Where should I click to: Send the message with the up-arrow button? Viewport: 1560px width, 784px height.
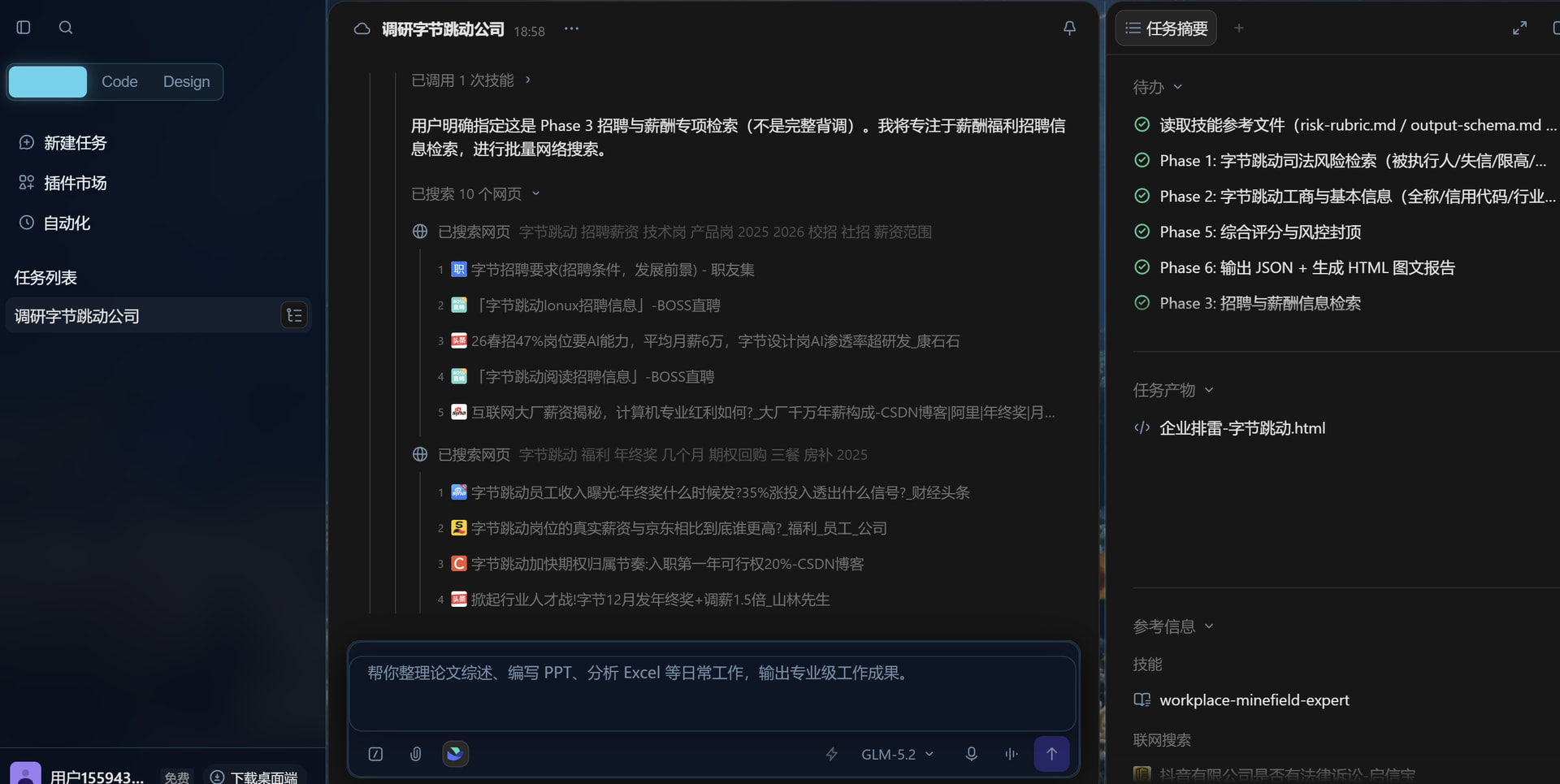(1051, 754)
